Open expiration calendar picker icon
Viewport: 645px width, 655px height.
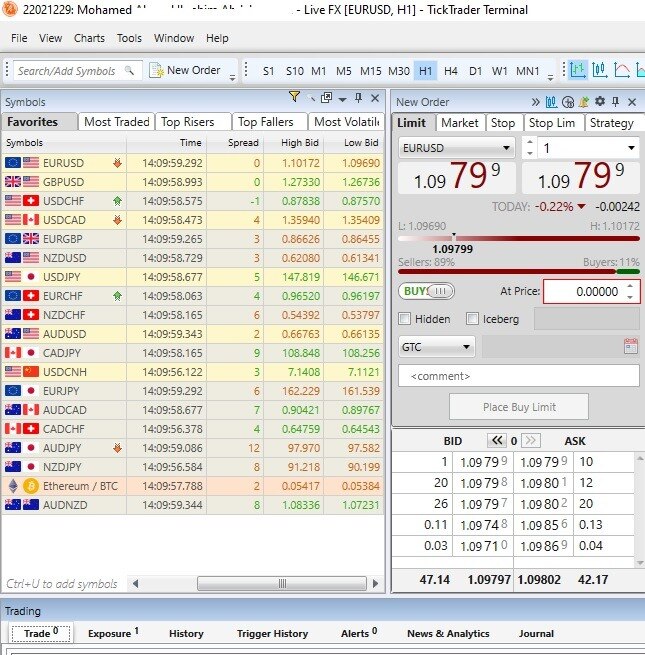630,346
